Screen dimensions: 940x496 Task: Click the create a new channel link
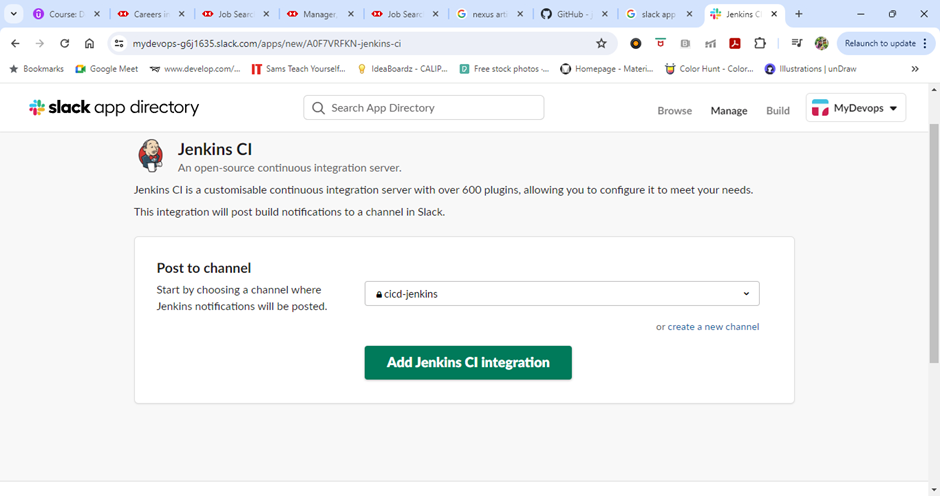click(713, 327)
